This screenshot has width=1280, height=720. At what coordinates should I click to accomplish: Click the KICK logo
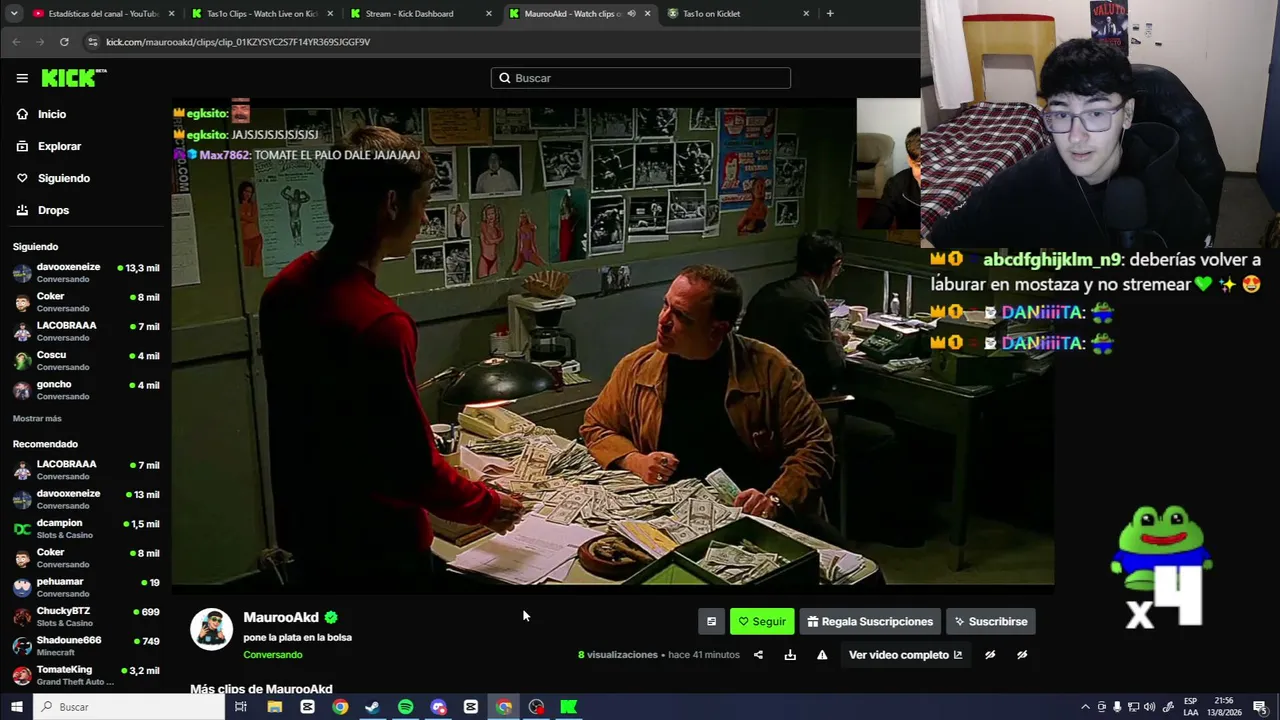pos(73,78)
